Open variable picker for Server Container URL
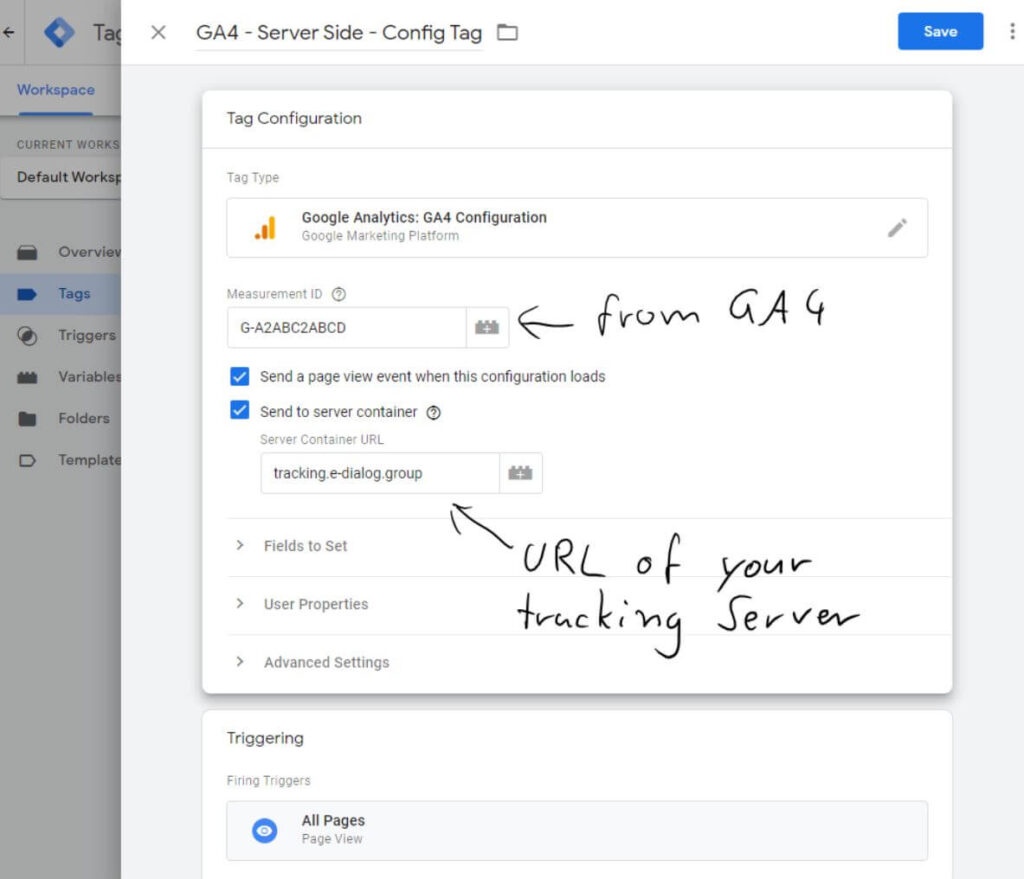1024x879 pixels. pos(521,472)
